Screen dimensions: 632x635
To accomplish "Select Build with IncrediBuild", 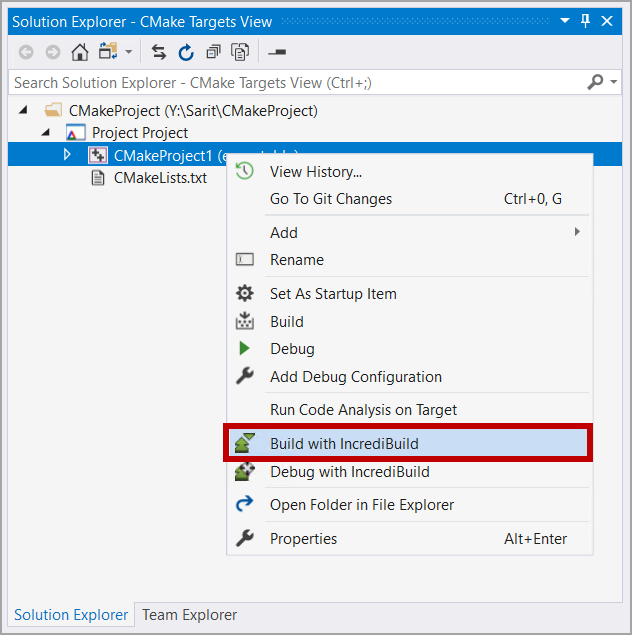I will pos(344,444).
